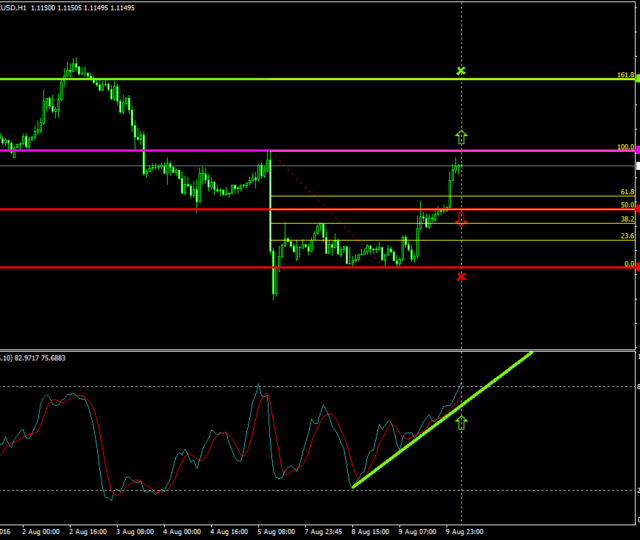This screenshot has height=540, width=640.
Task: Click the 9 Aug 23:00 time axis label
Action: (x=466, y=531)
